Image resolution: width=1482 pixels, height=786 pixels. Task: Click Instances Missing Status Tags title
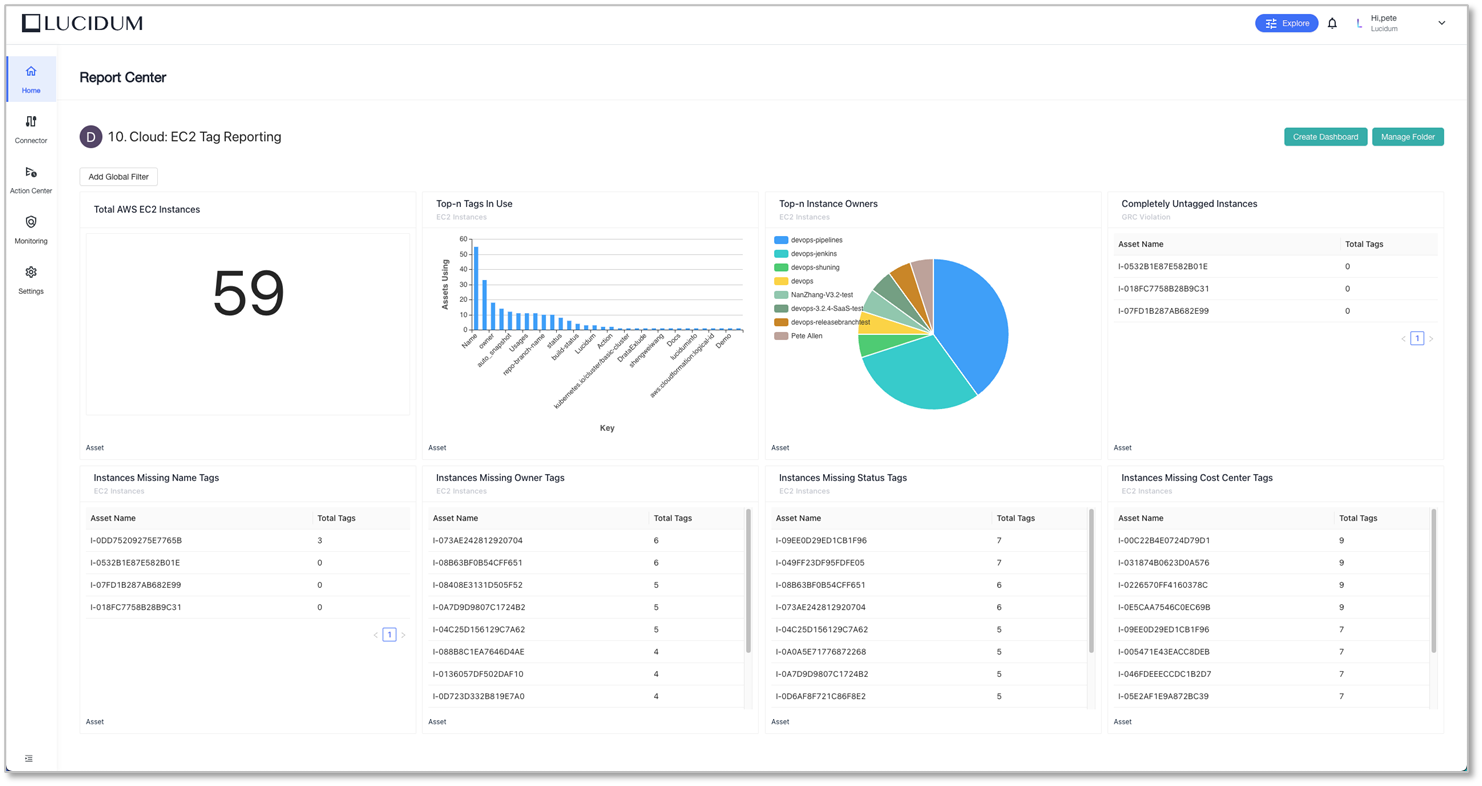(x=843, y=478)
